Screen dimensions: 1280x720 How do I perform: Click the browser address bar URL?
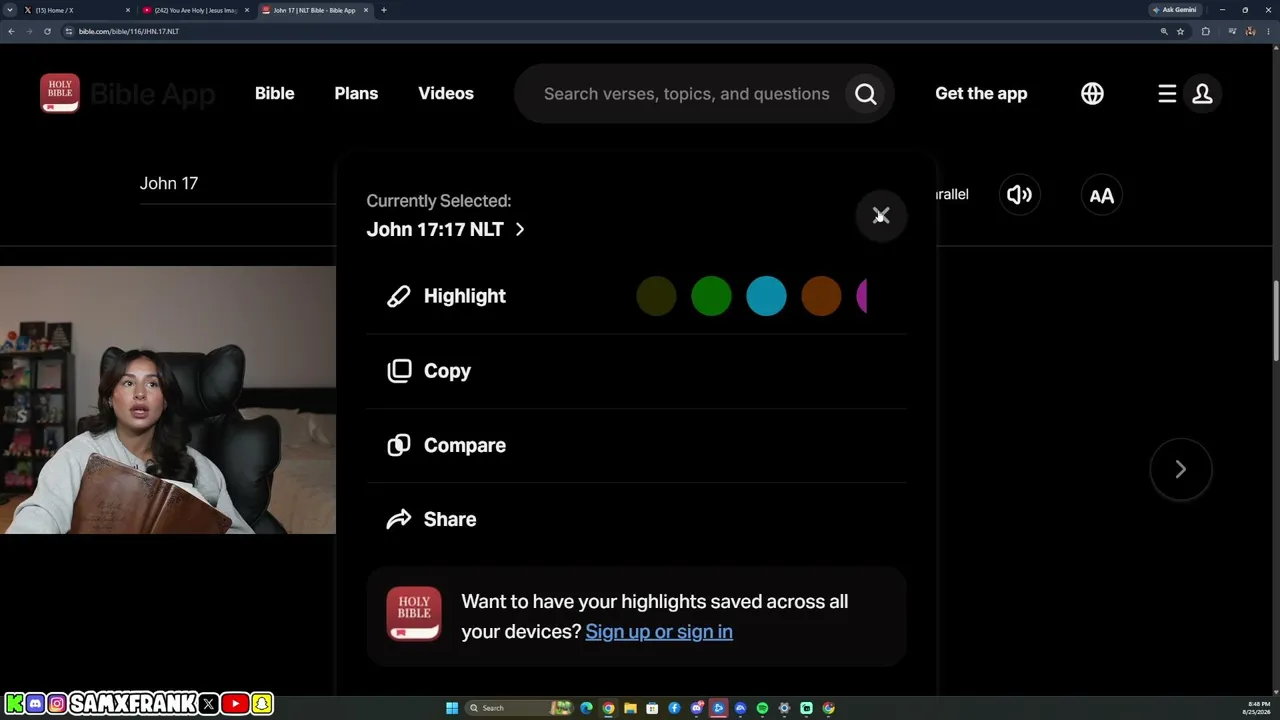click(x=129, y=31)
